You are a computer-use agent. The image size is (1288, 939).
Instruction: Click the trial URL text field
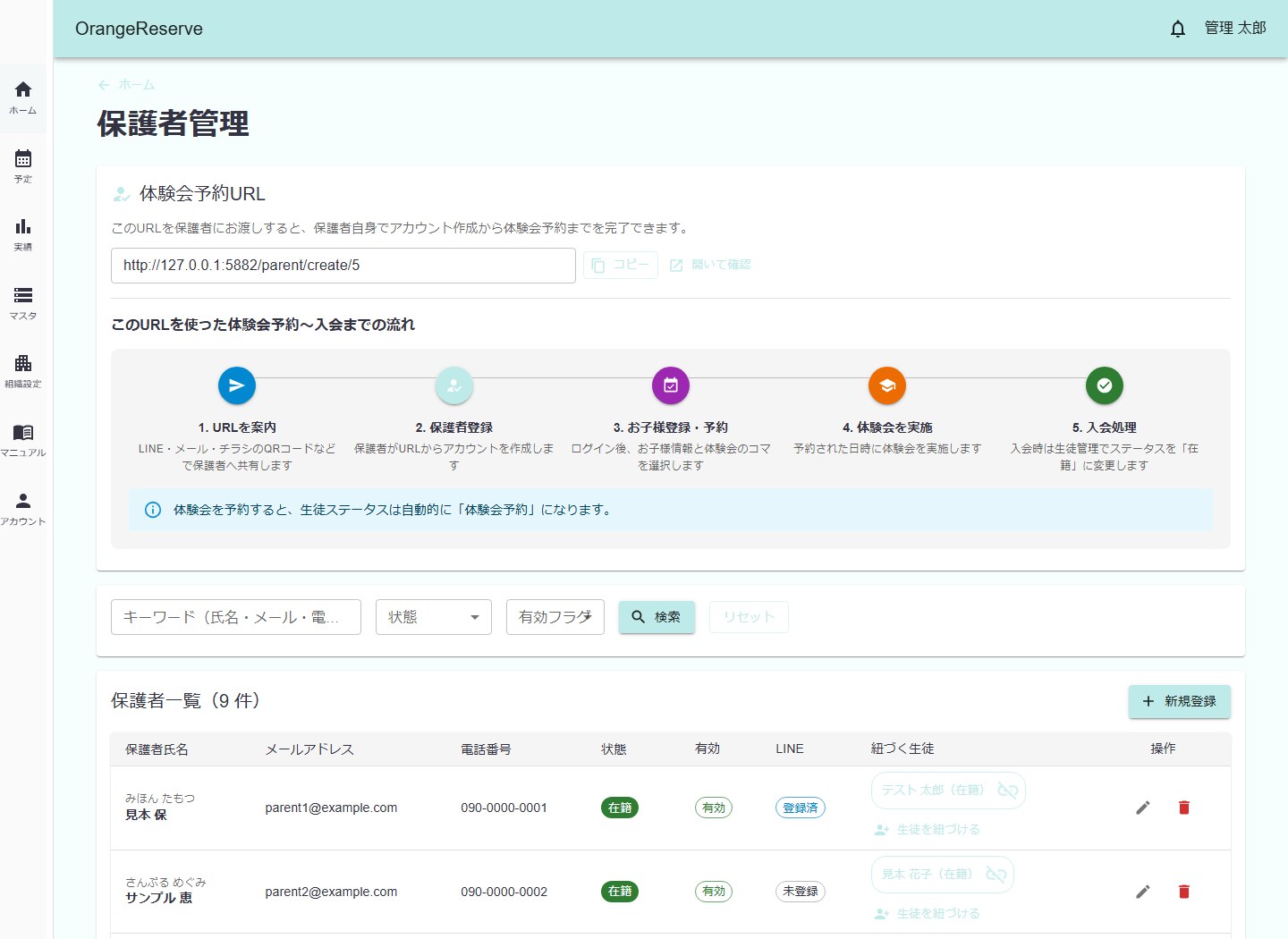(343, 266)
